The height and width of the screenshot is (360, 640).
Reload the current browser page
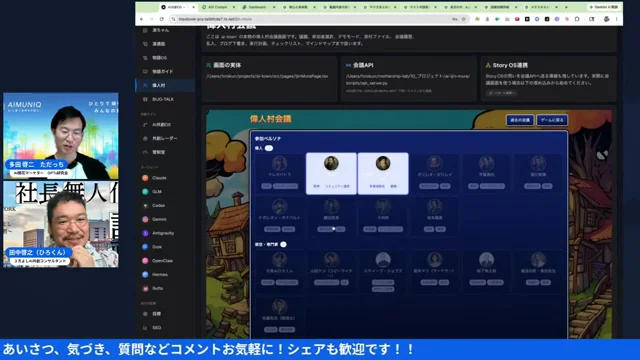point(162,19)
